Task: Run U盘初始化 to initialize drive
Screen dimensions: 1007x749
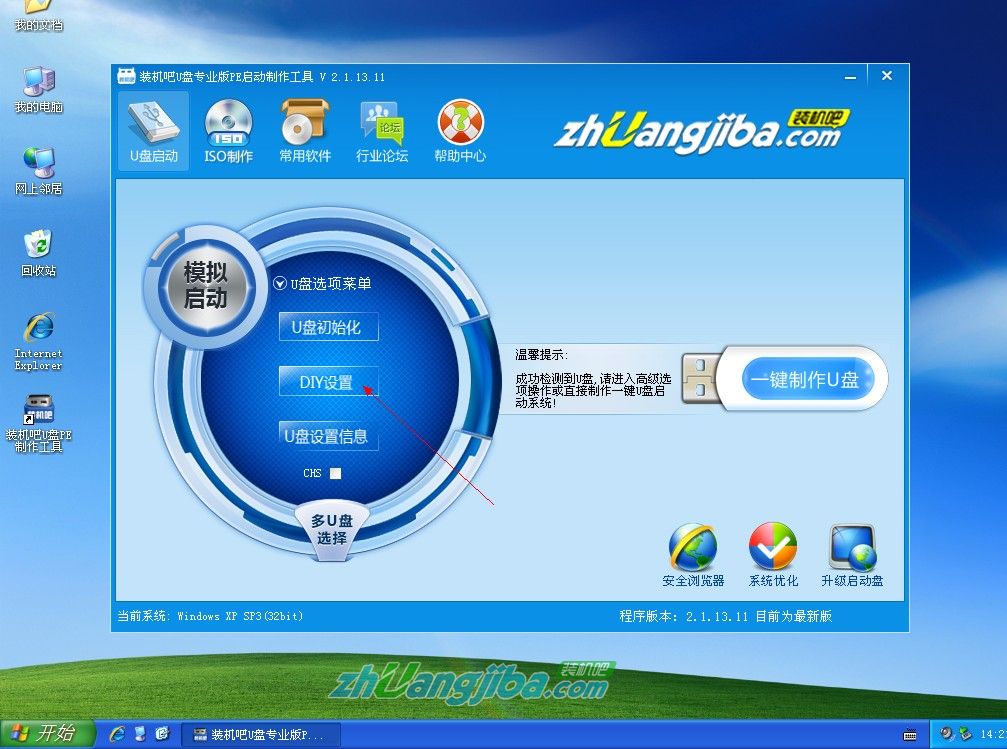Action: 328,327
